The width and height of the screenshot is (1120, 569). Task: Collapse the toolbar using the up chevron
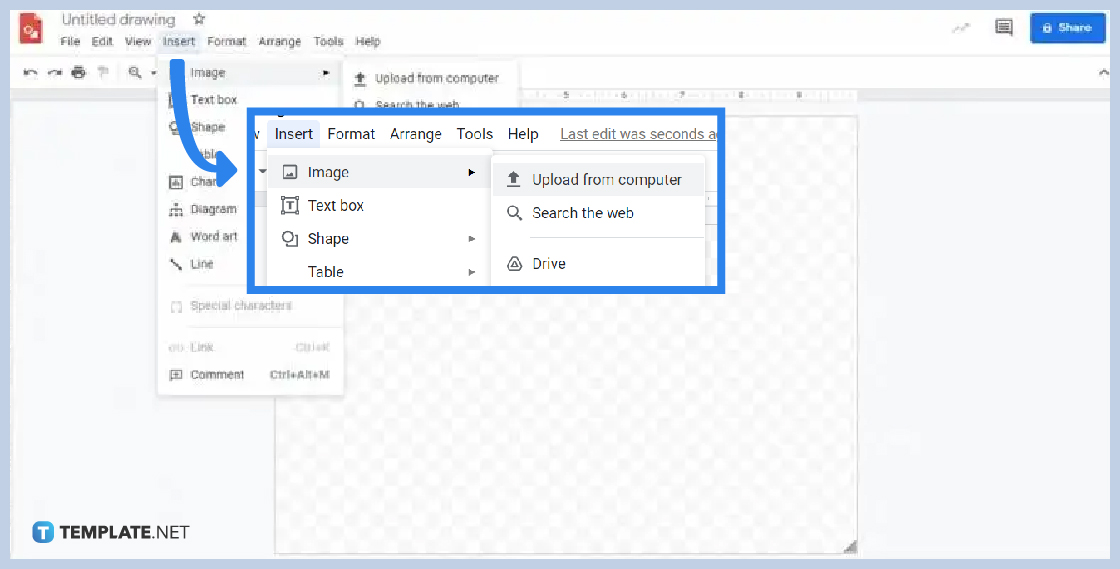1103,72
